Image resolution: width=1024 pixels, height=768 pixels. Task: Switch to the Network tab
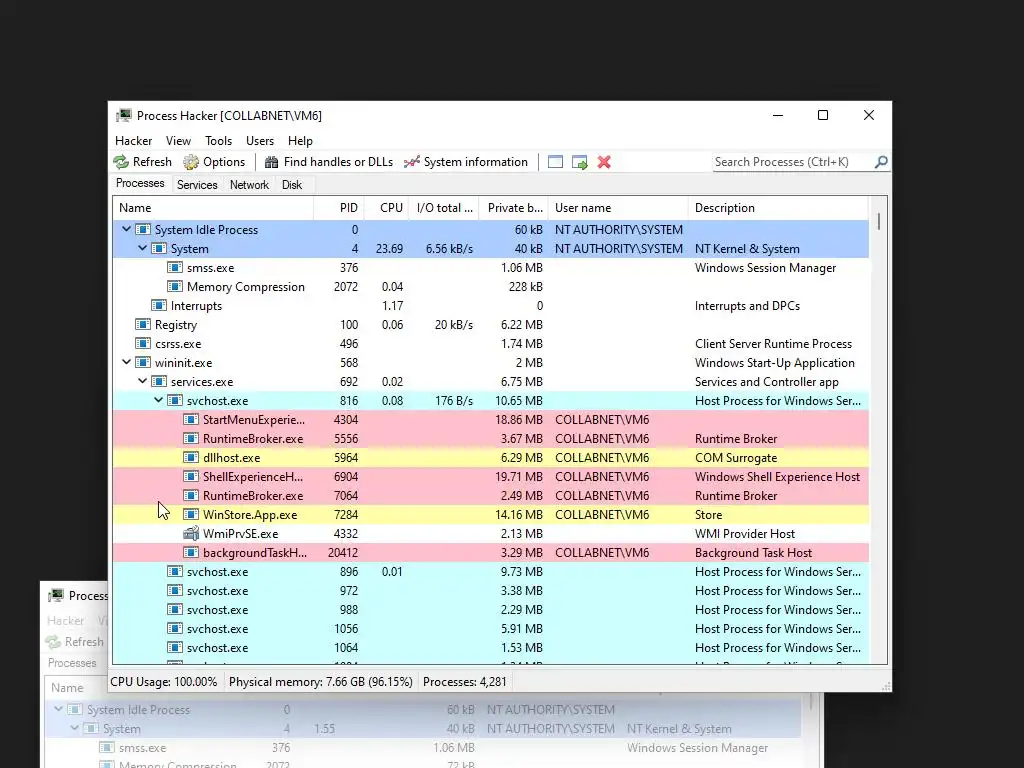(x=249, y=185)
